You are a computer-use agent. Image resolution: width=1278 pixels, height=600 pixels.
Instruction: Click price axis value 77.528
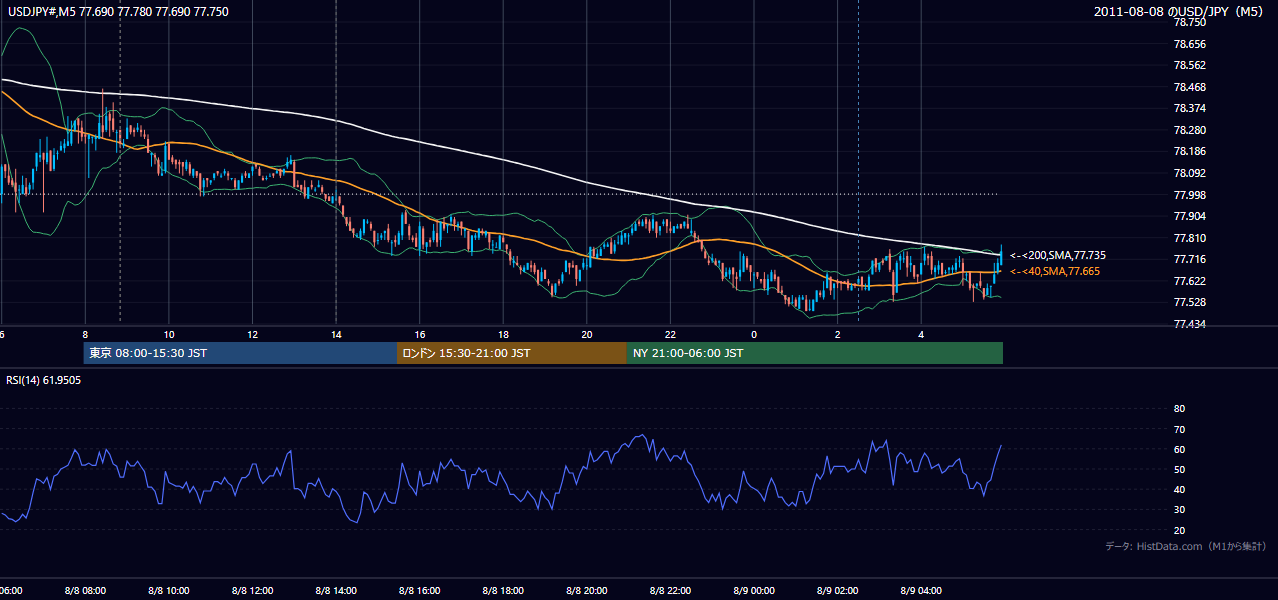pos(1189,302)
